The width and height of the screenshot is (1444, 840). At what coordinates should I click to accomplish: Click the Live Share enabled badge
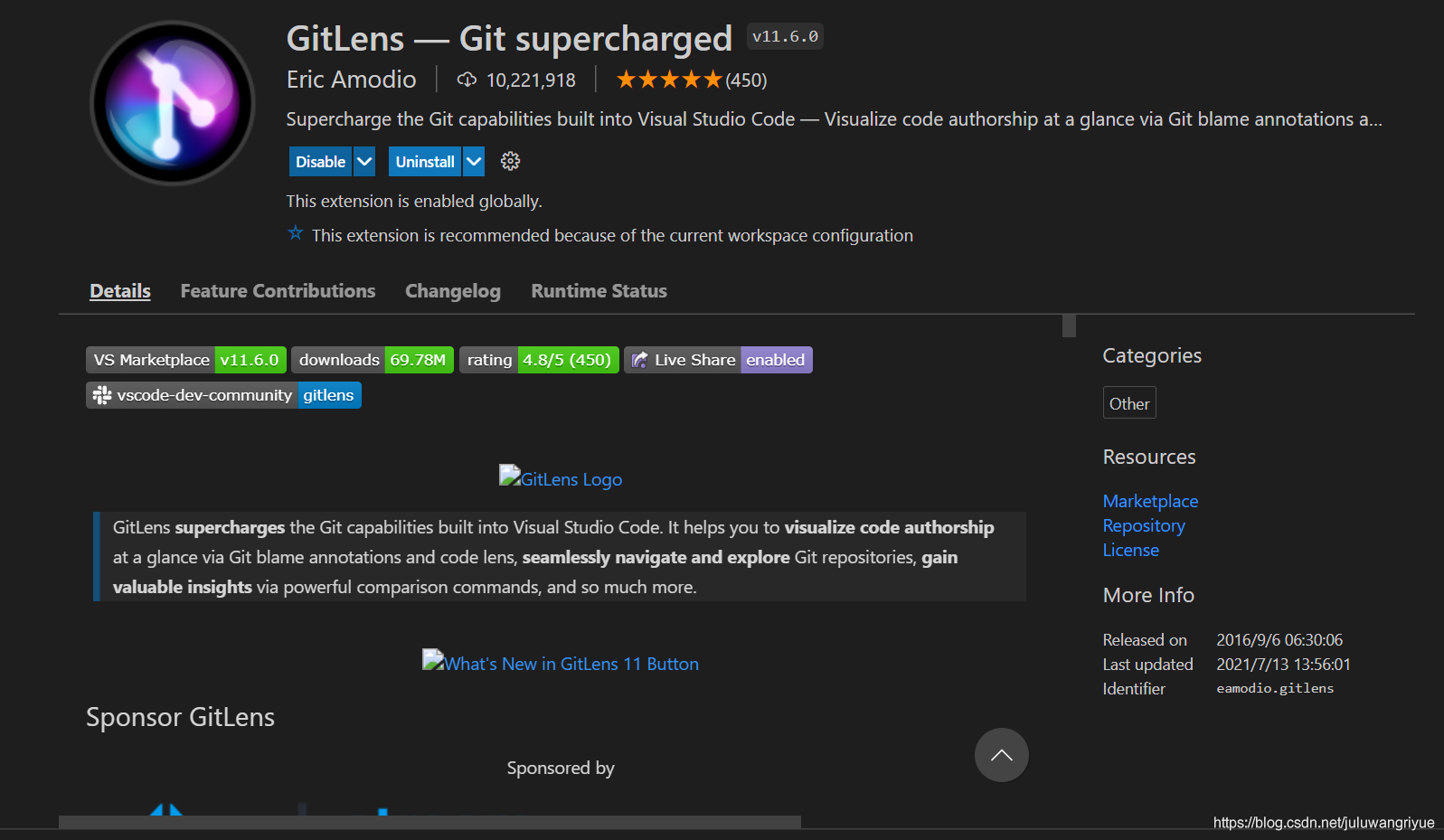pos(718,360)
